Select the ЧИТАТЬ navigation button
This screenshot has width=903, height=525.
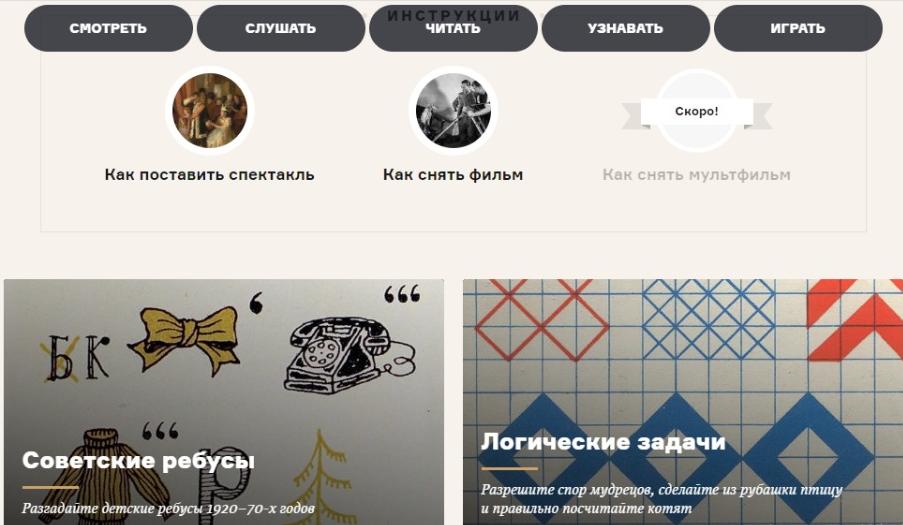click(x=453, y=28)
